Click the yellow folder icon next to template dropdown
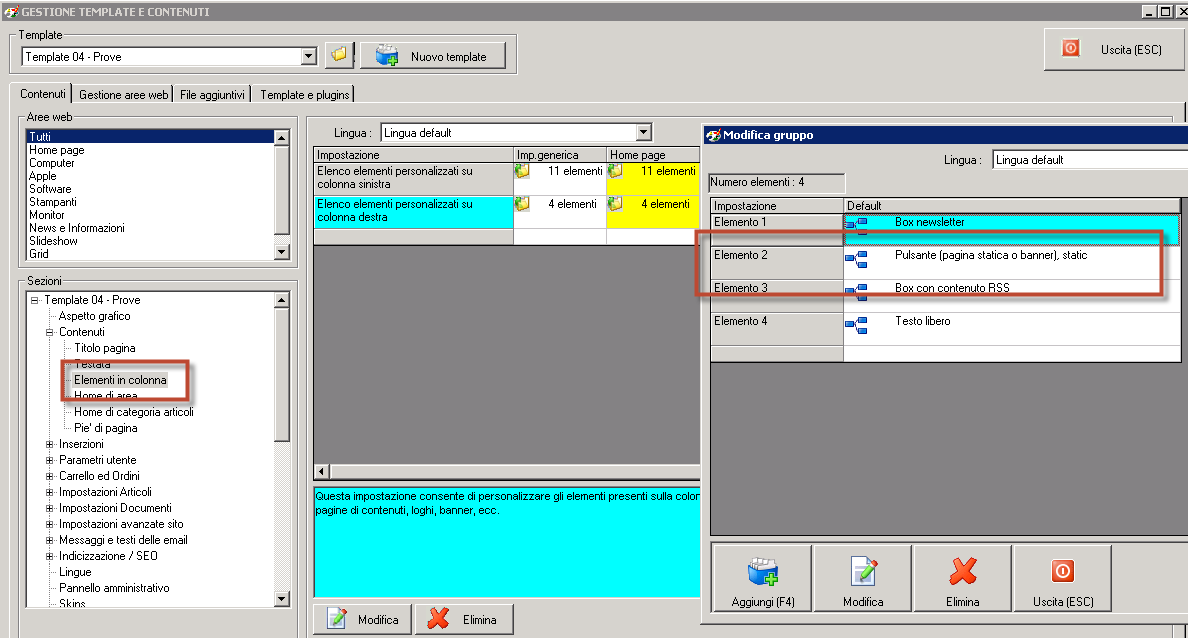 tap(339, 55)
